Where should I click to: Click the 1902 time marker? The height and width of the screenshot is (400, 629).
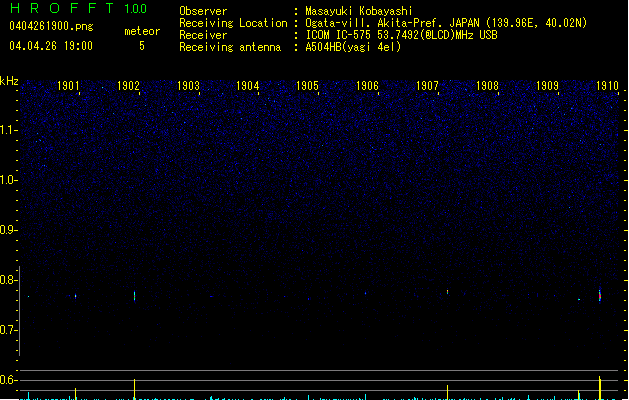(128, 87)
